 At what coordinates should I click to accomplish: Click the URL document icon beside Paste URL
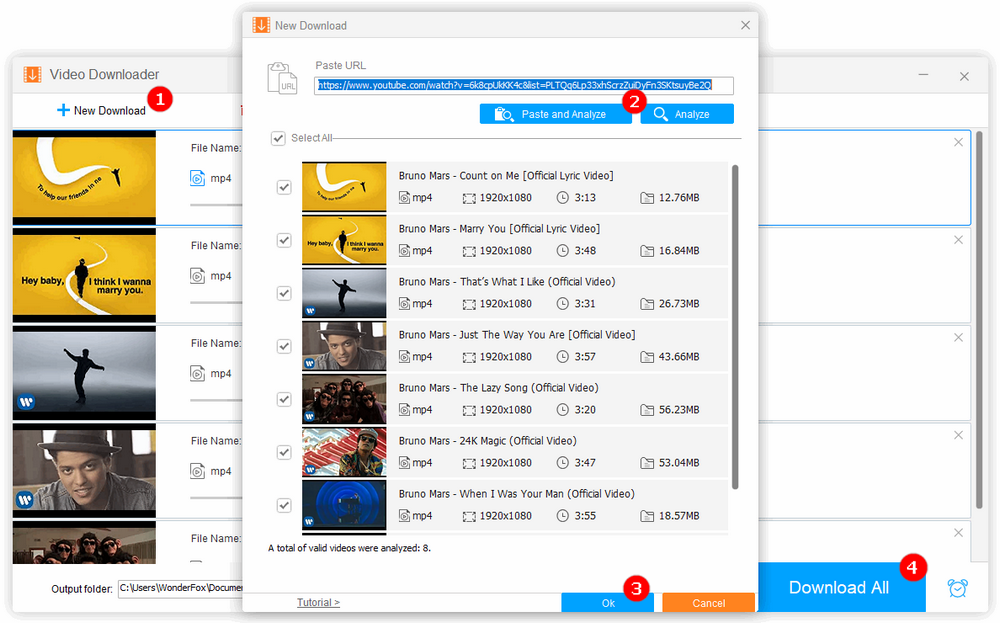283,78
